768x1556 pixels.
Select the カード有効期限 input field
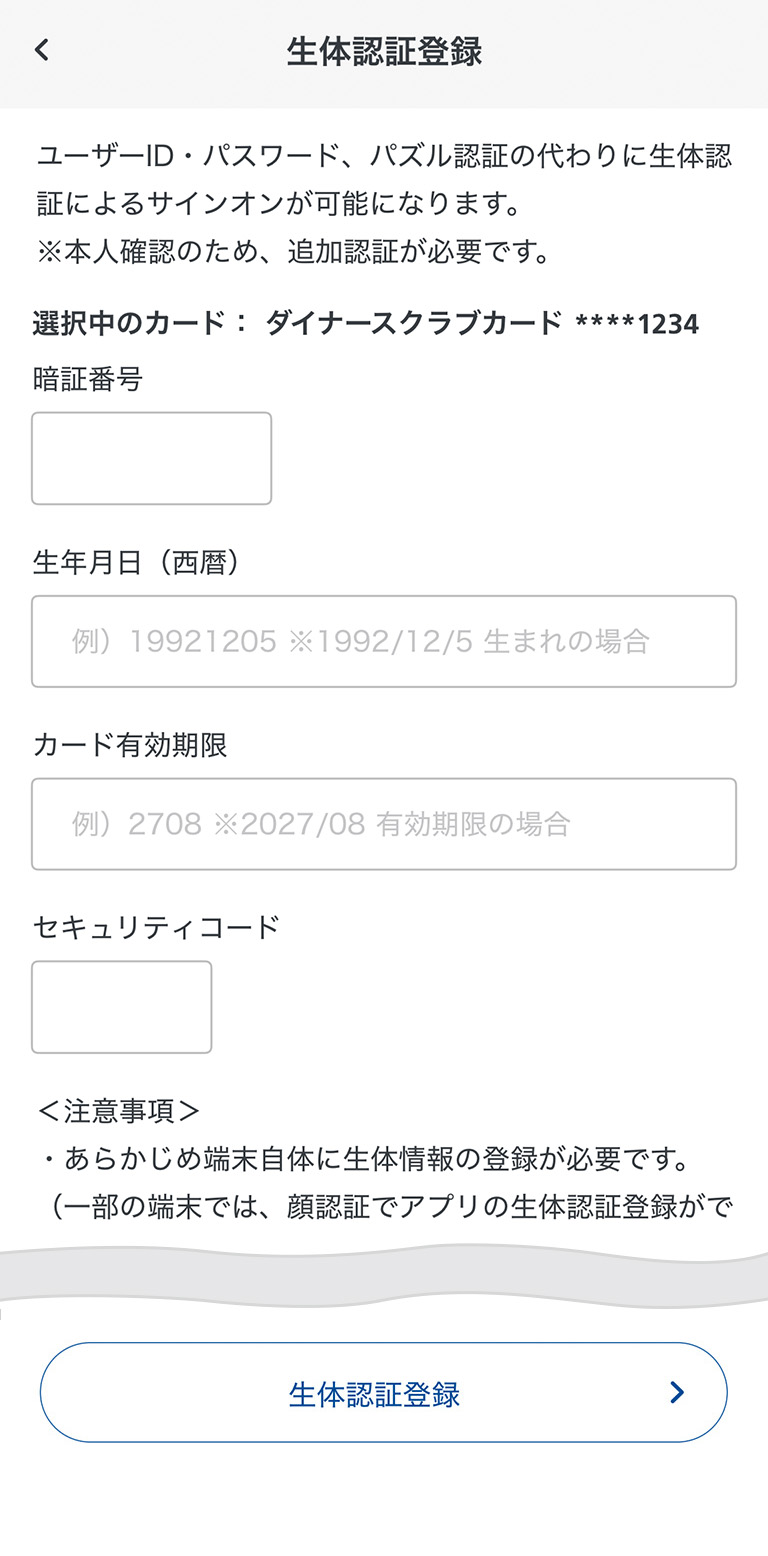[384, 824]
